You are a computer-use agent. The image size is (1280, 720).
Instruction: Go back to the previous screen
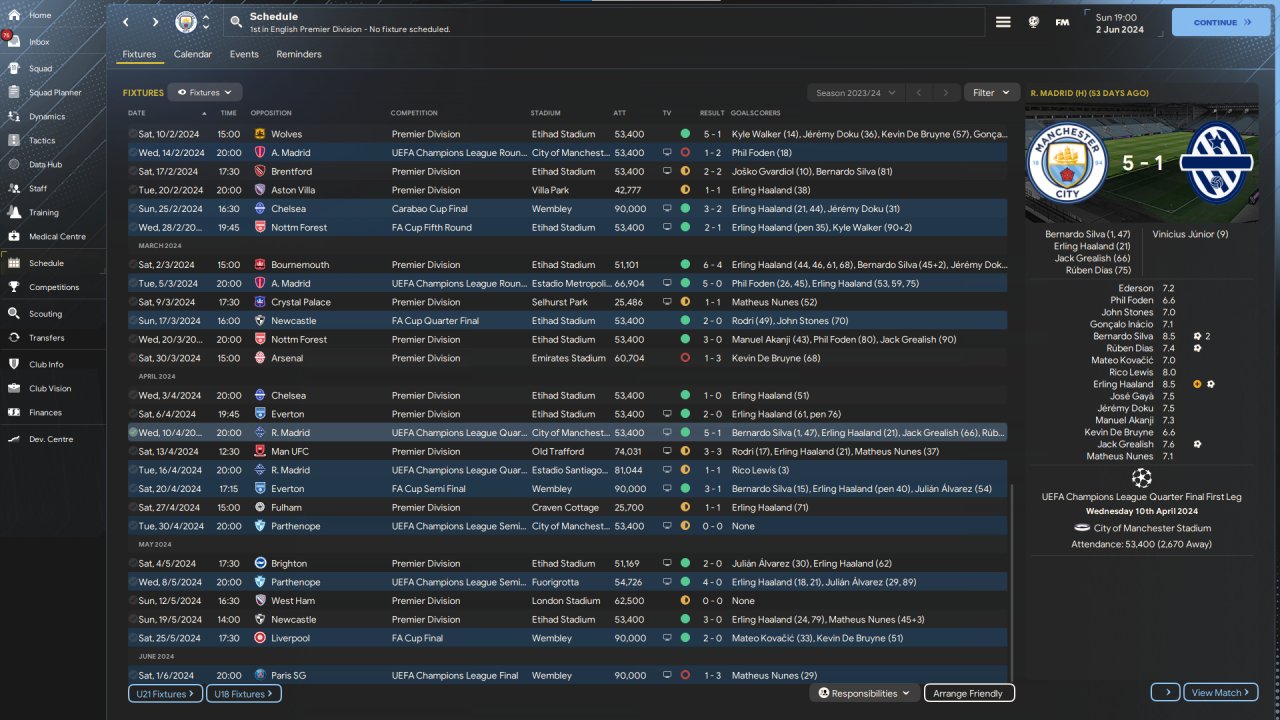[x=125, y=22]
